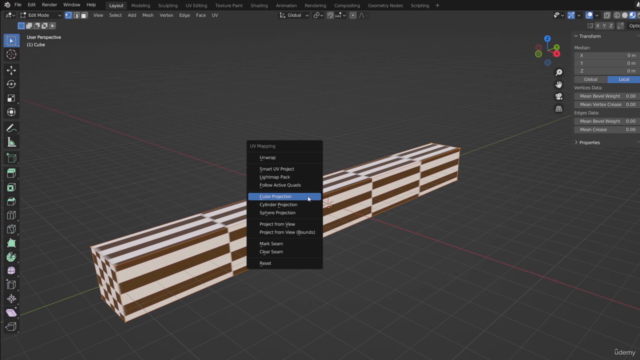Viewport: 640px width, 360px height.
Task: Enable edge select mode
Action: tap(76, 15)
